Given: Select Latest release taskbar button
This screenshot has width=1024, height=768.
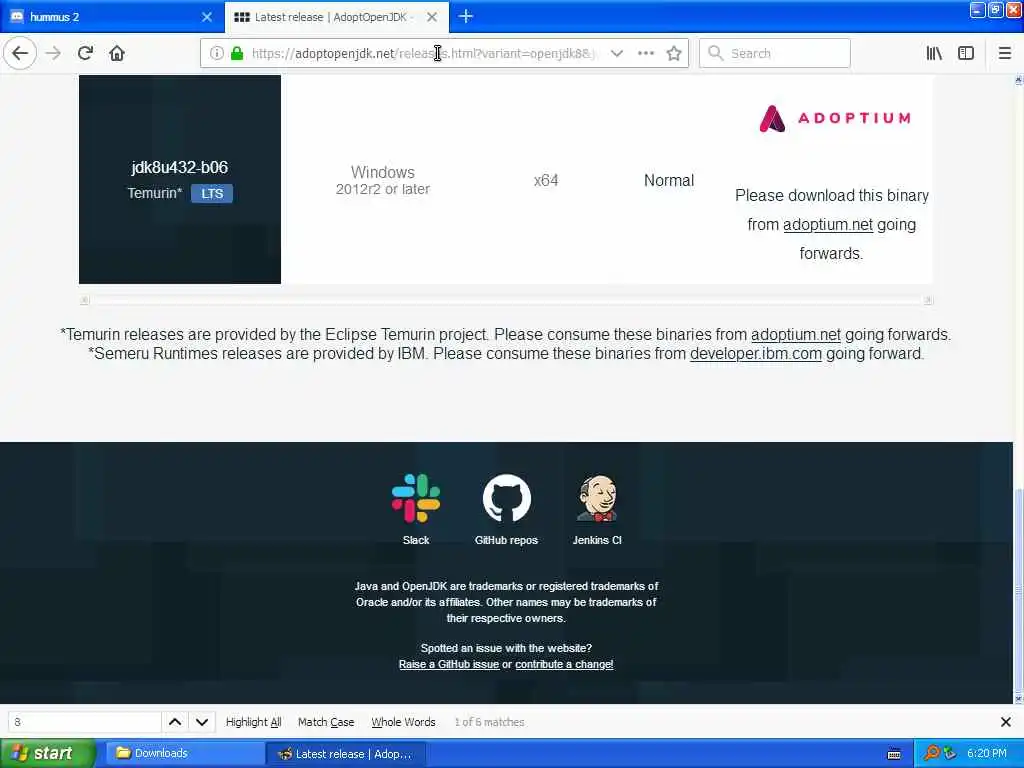Looking at the screenshot, I should [346, 753].
